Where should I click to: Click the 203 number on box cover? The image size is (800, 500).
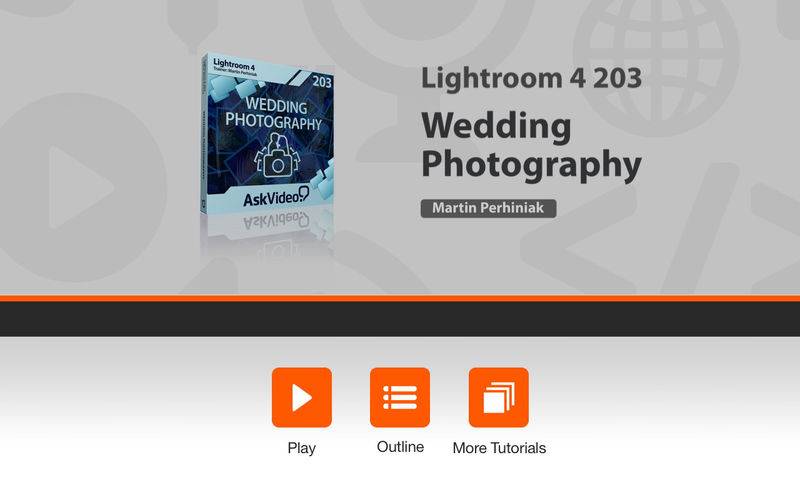coord(322,82)
